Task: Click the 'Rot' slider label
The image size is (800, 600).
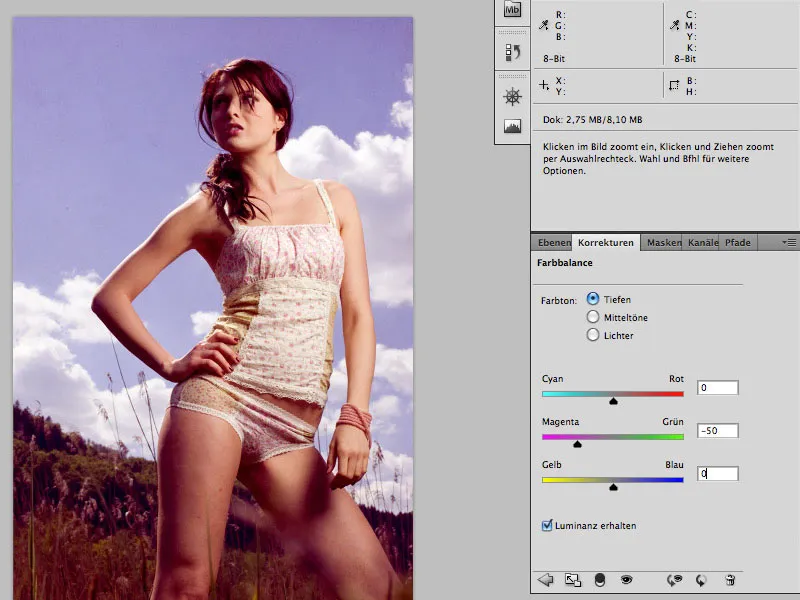Action: point(676,379)
